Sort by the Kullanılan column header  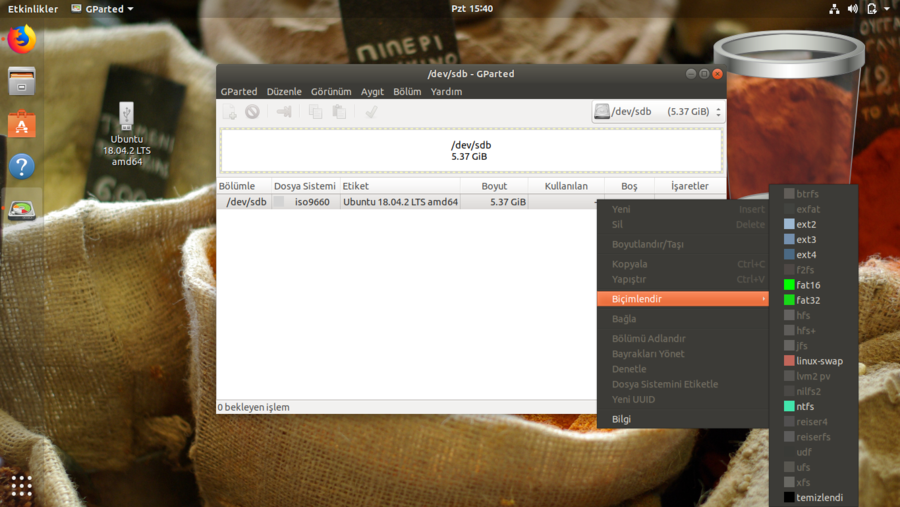pyautogui.click(x=566, y=186)
